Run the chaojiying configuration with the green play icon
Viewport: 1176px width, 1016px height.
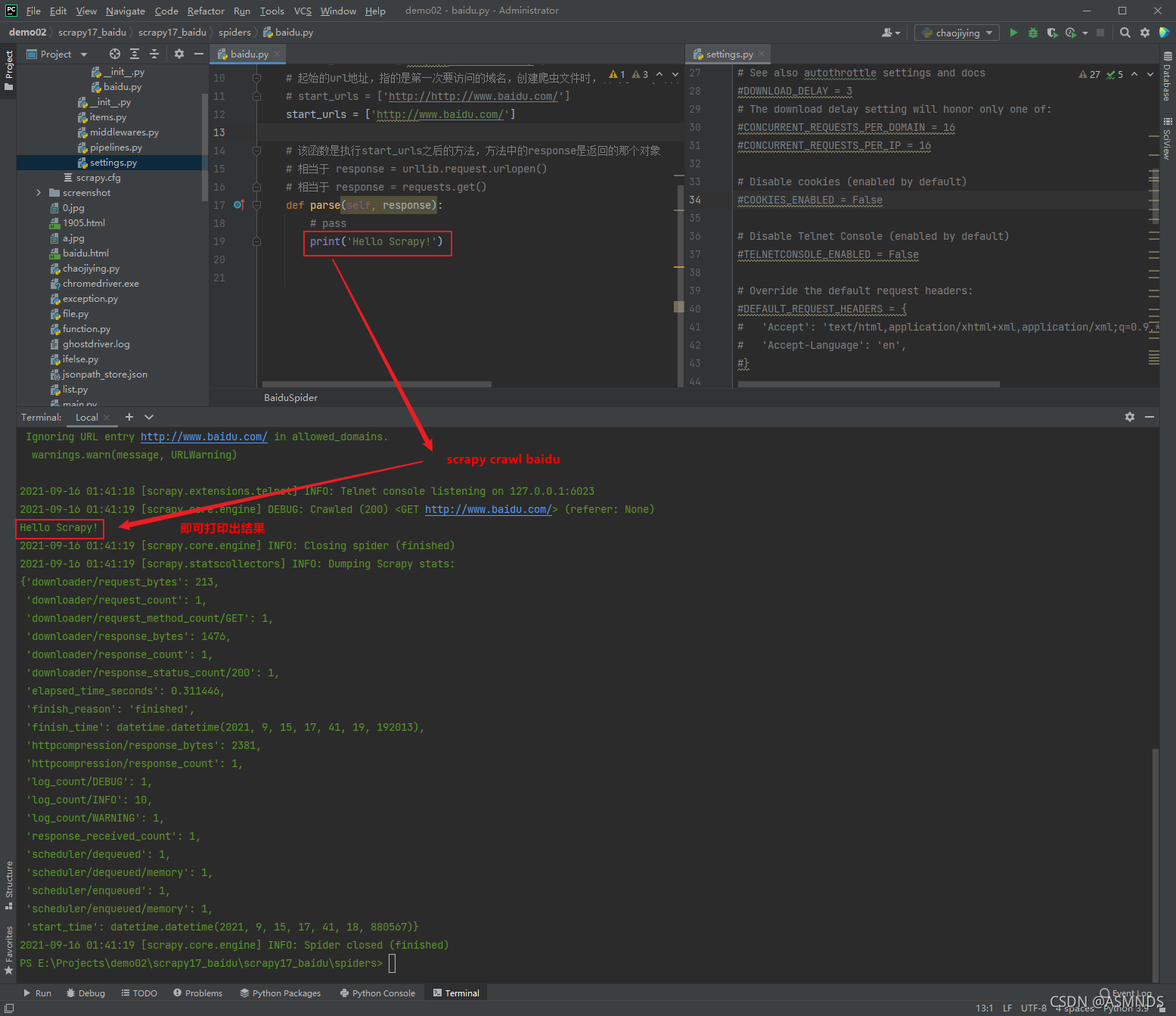tap(1013, 33)
